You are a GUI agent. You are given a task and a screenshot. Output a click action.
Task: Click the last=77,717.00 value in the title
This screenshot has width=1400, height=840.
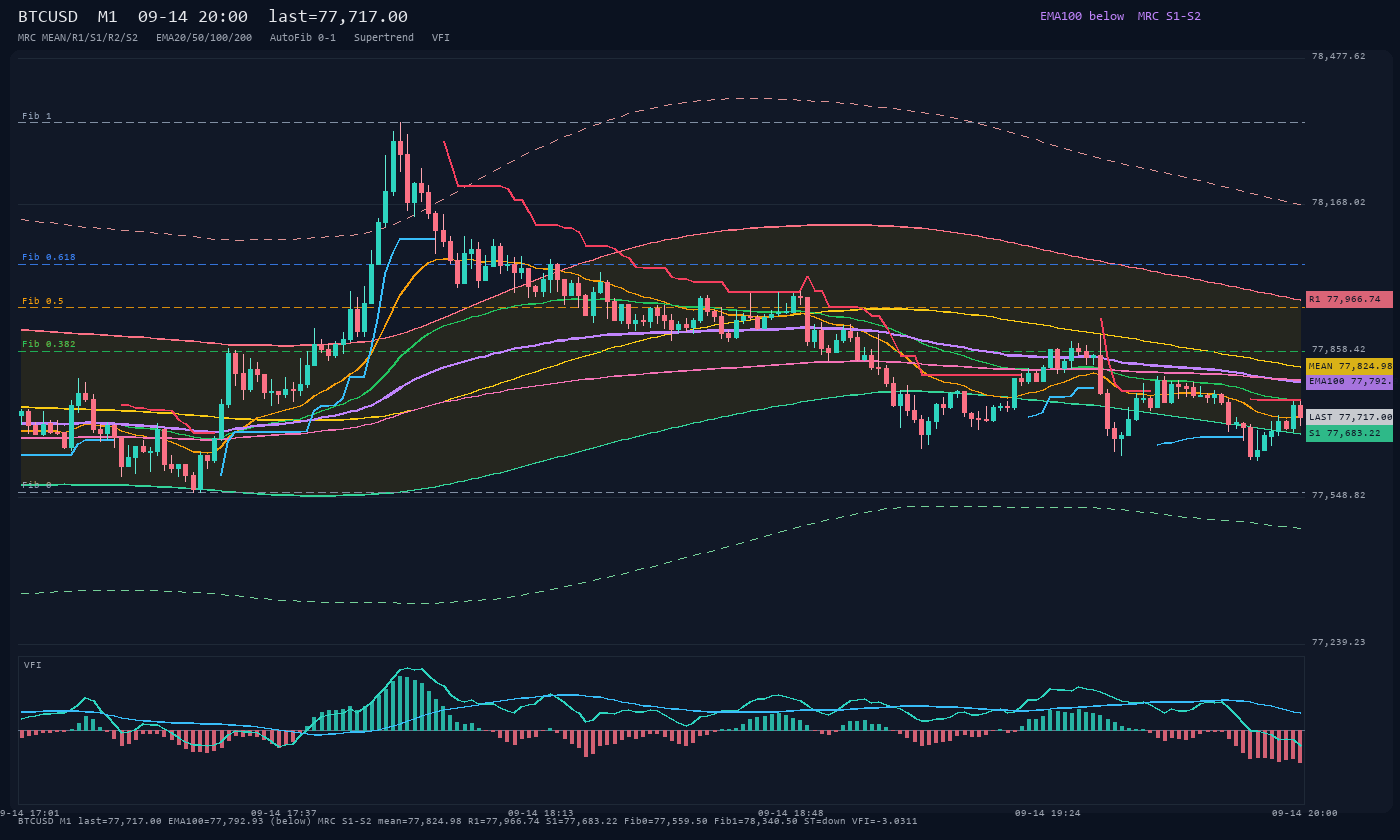click(x=338, y=17)
